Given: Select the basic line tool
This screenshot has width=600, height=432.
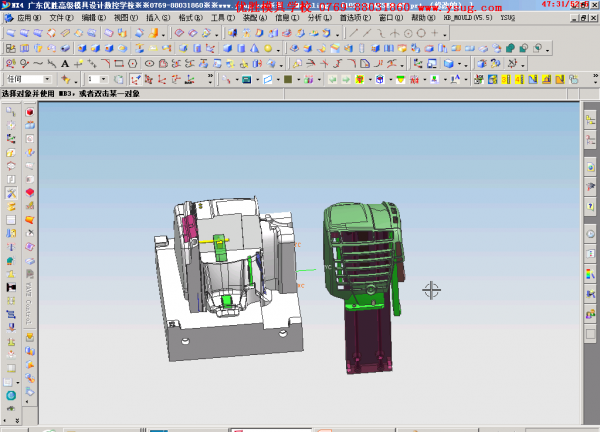Looking at the screenshot, I should click(x=354, y=33).
